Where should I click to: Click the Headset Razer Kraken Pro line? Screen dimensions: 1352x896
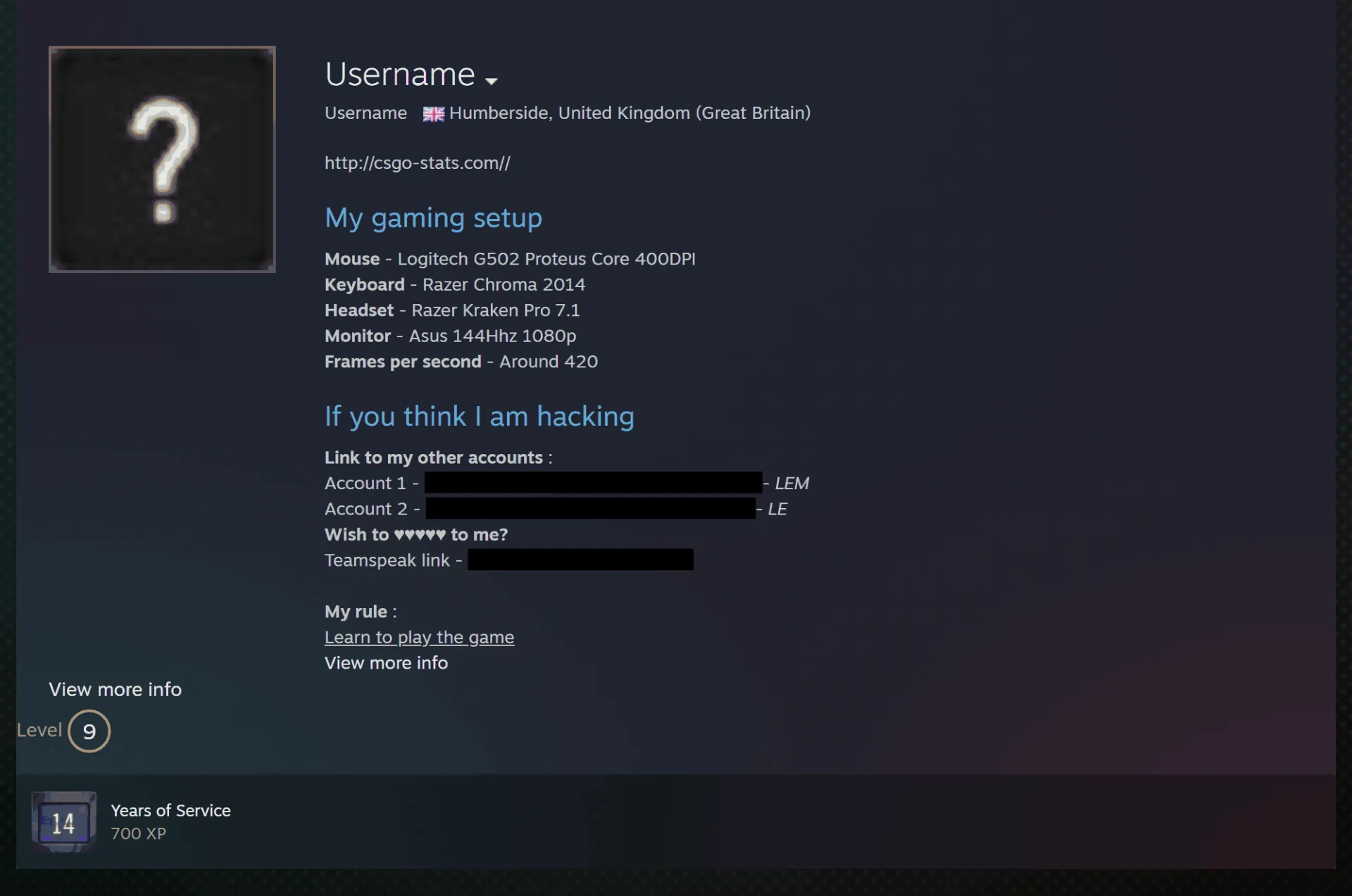[452, 310]
